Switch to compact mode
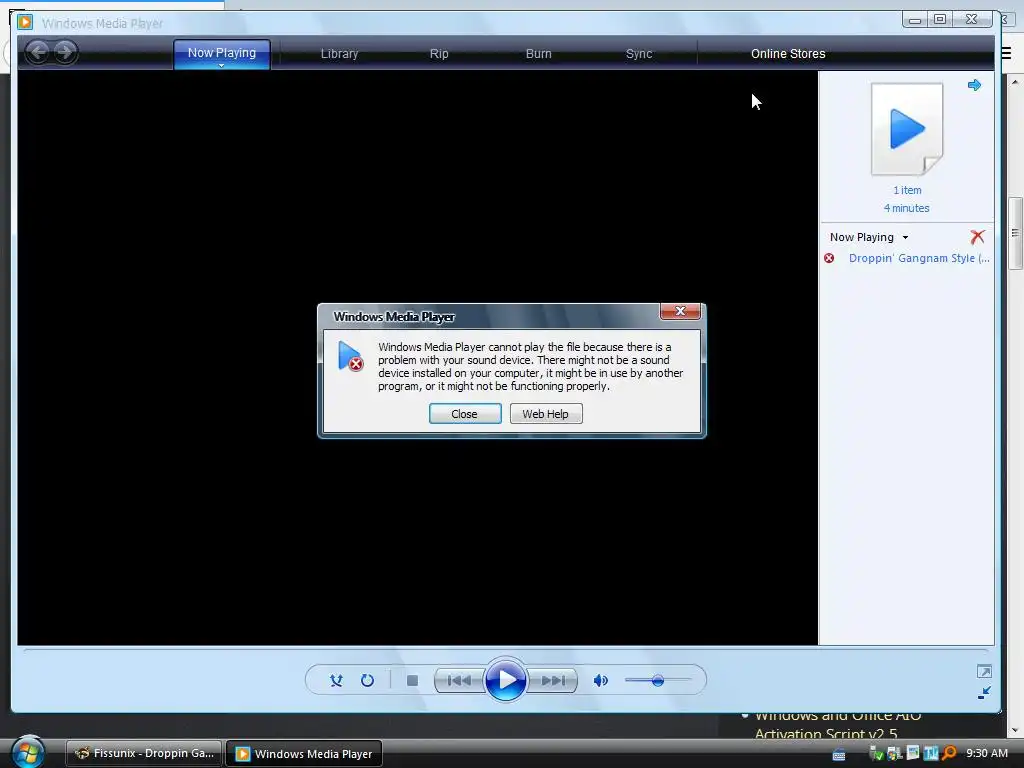The height and width of the screenshot is (768, 1024). pos(984,692)
